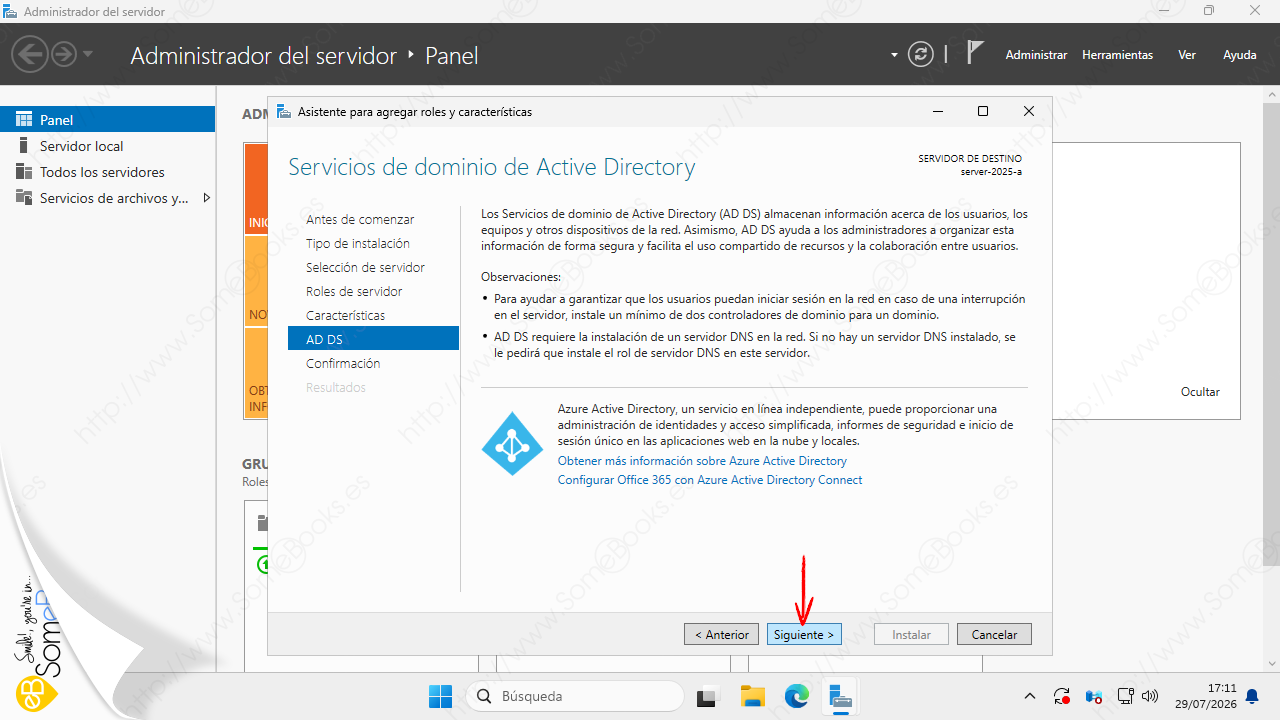The image size is (1280, 720).
Task: Open the notification bell in the taskbar
Action: (x=1252, y=696)
